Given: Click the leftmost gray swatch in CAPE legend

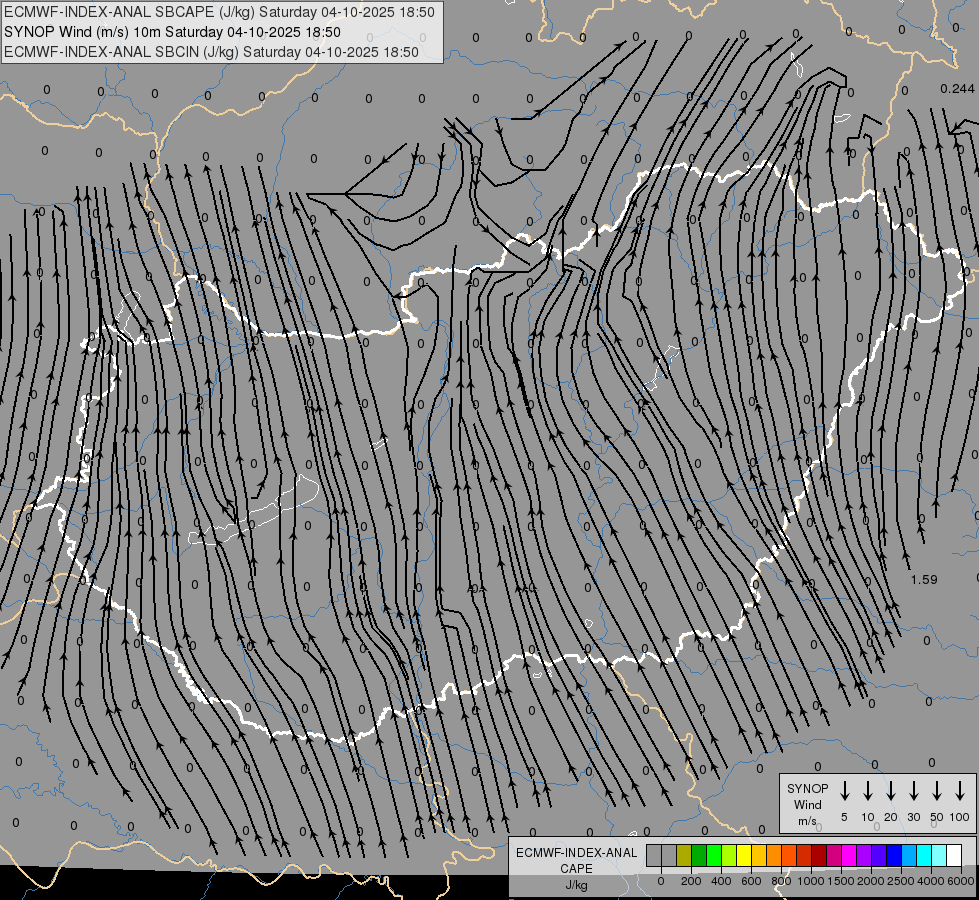Looking at the screenshot, I should (654, 855).
